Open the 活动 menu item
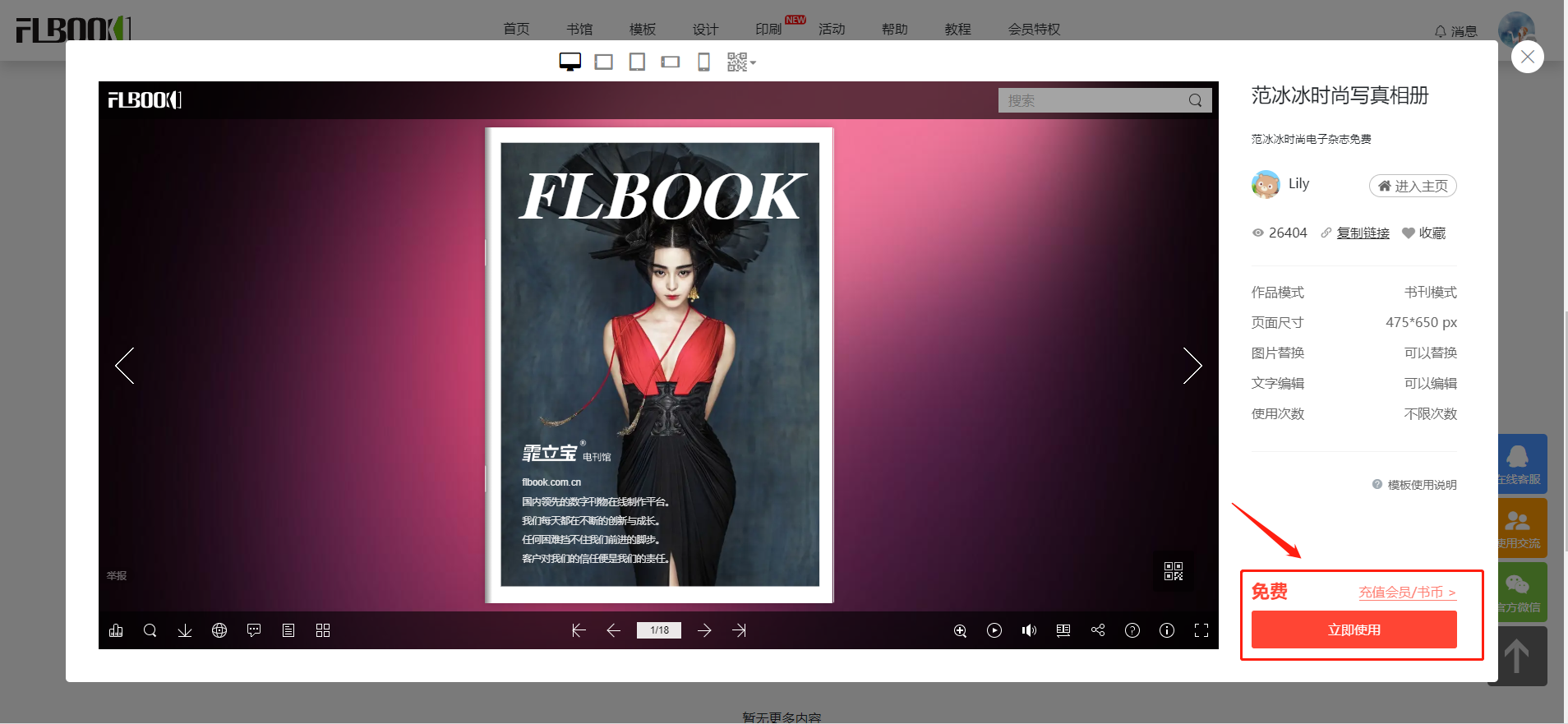 [x=832, y=29]
